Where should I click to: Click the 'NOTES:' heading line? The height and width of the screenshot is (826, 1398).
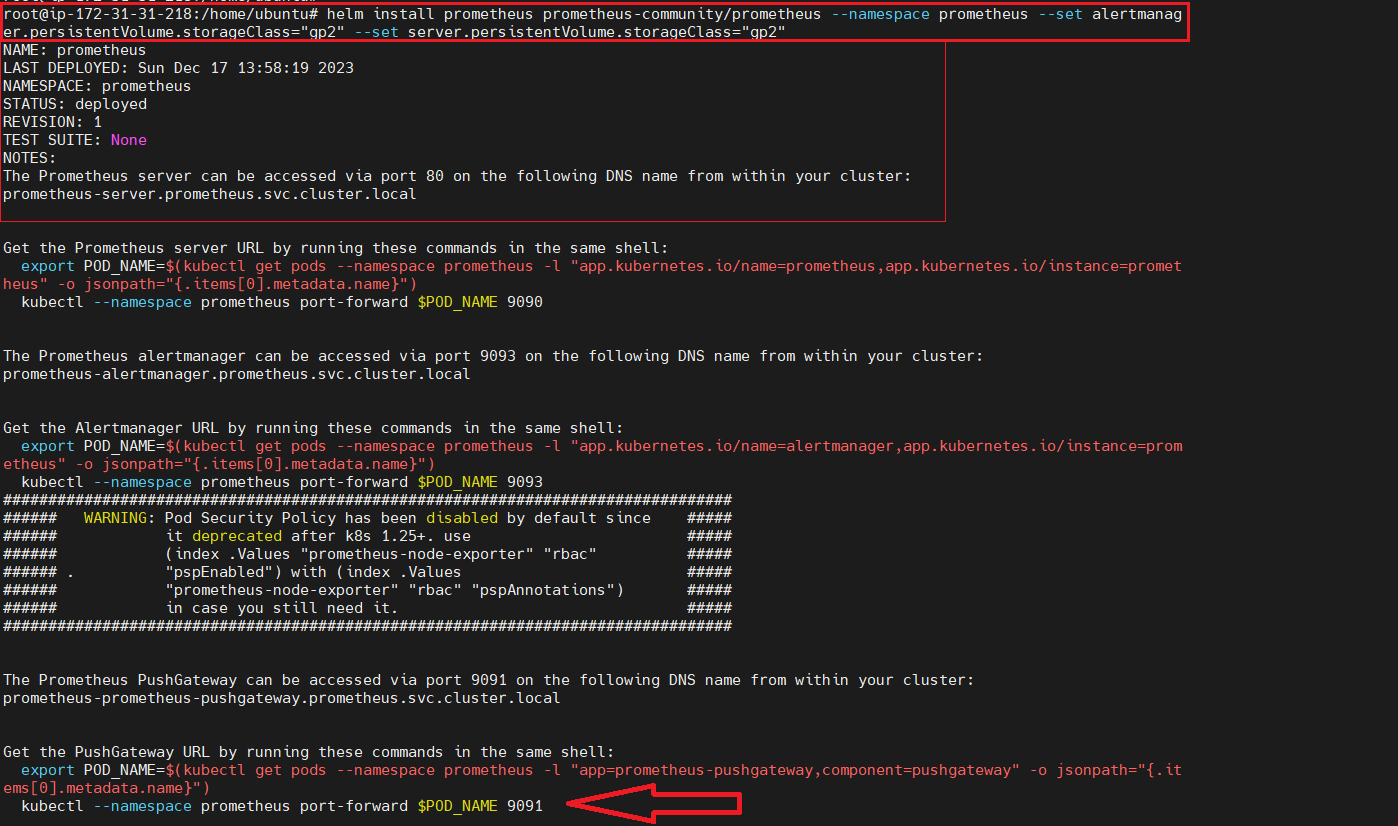pyautogui.click(x=30, y=158)
